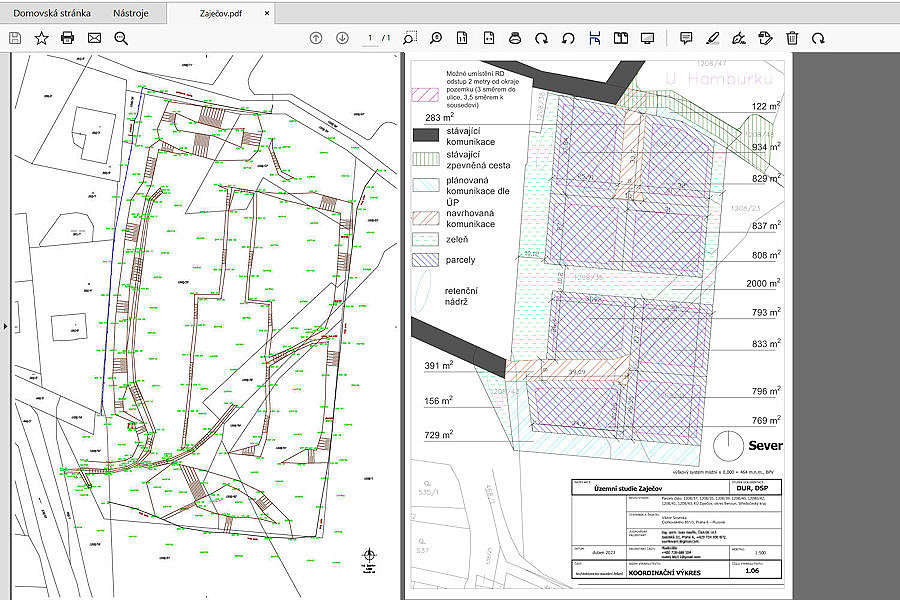
Task: Enter full screen monitor mode
Action: click(x=647, y=38)
